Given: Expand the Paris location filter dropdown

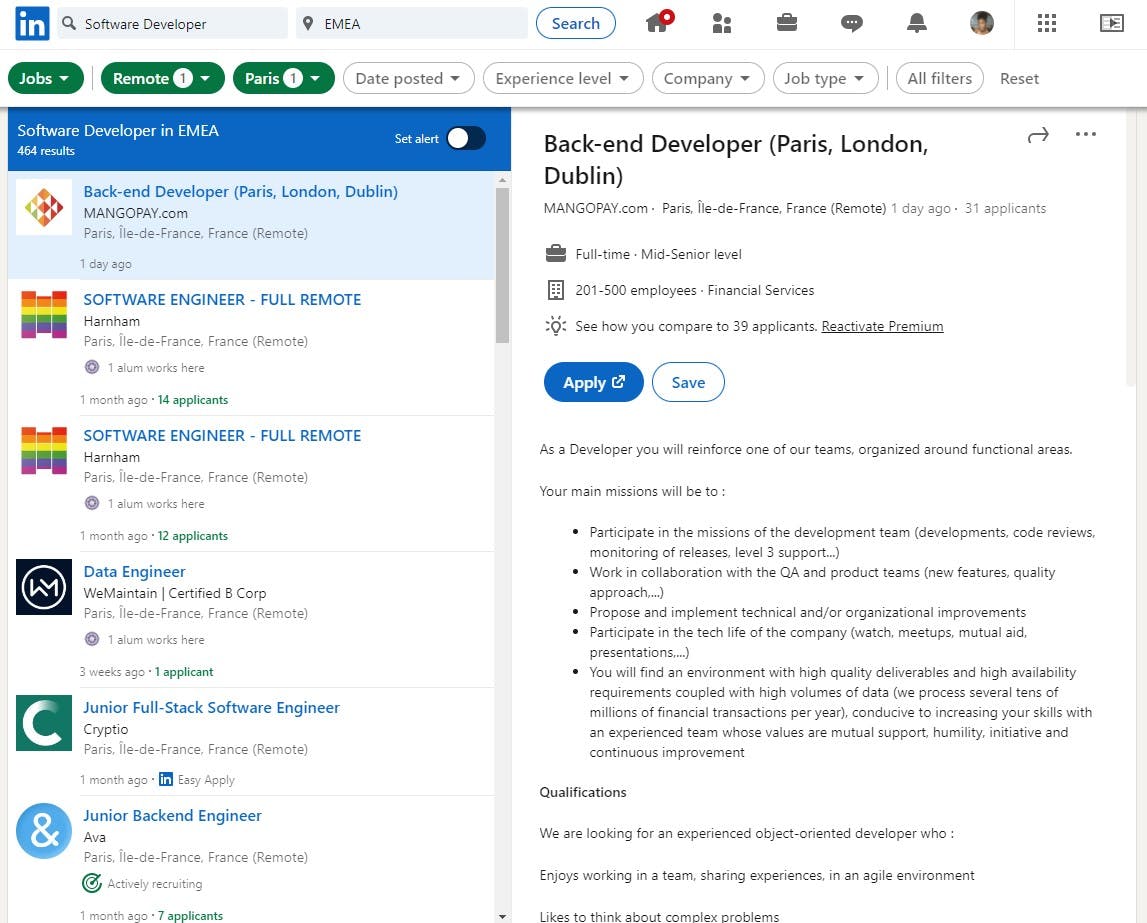Looking at the screenshot, I should click(284, 78).
